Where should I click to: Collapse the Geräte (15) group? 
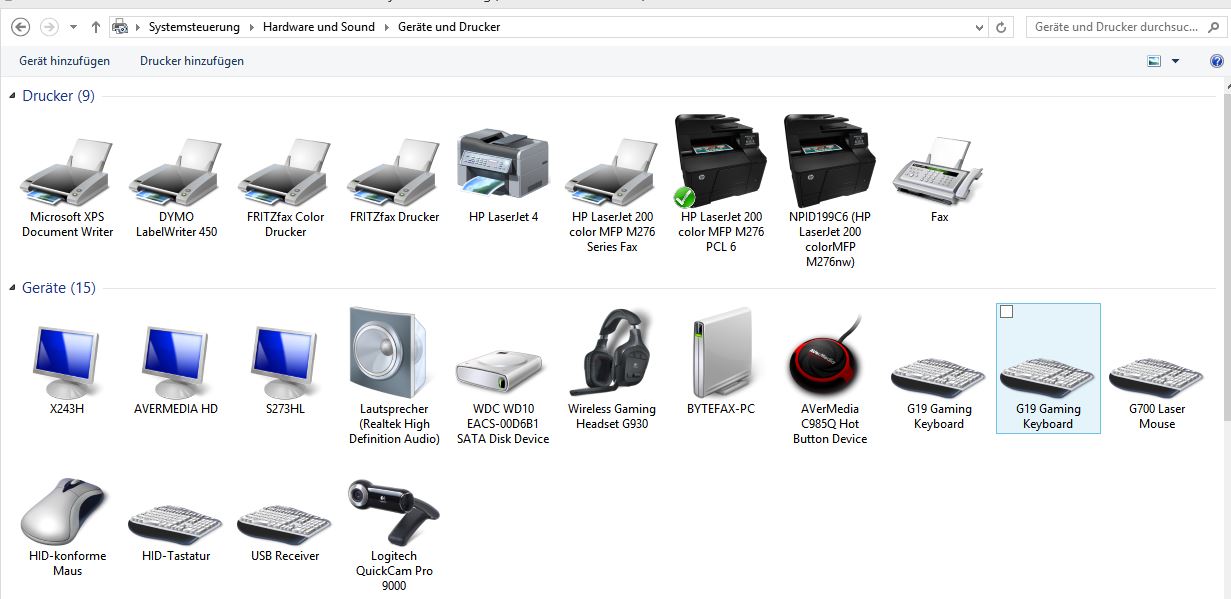click(12, 288)
